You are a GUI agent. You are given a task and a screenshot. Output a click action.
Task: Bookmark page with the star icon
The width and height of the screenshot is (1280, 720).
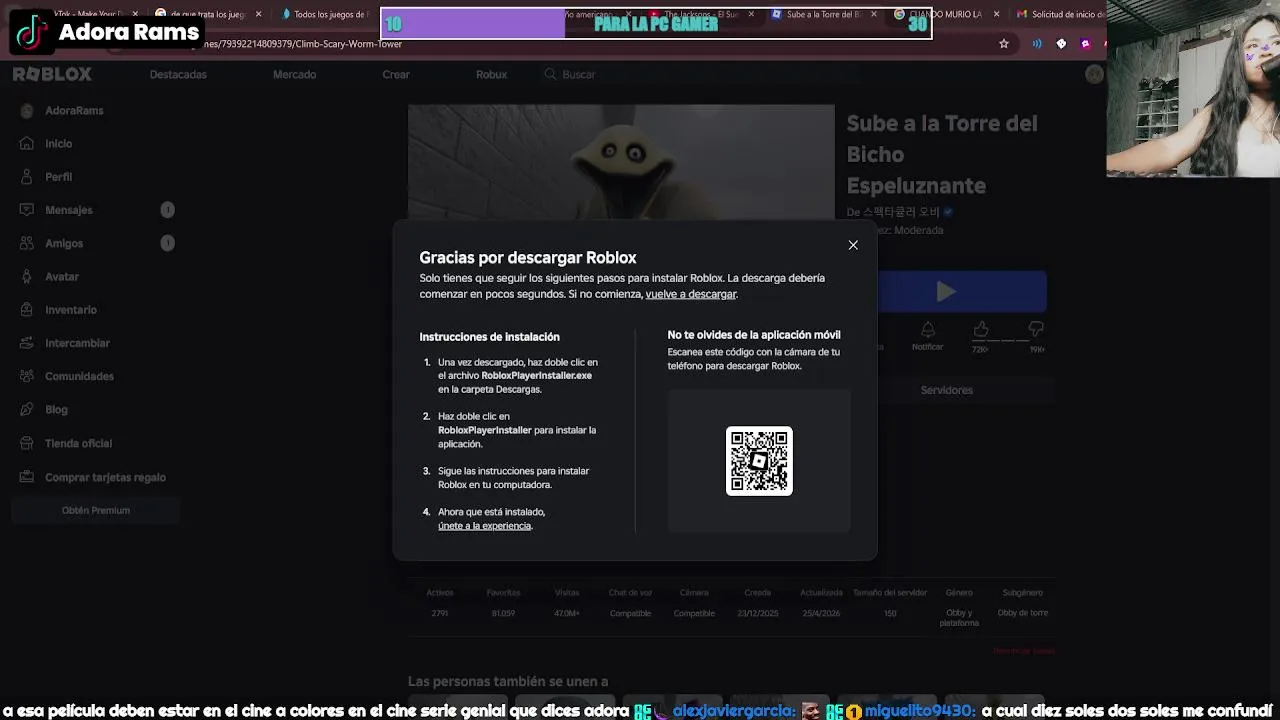click(x=1004, y=44)
